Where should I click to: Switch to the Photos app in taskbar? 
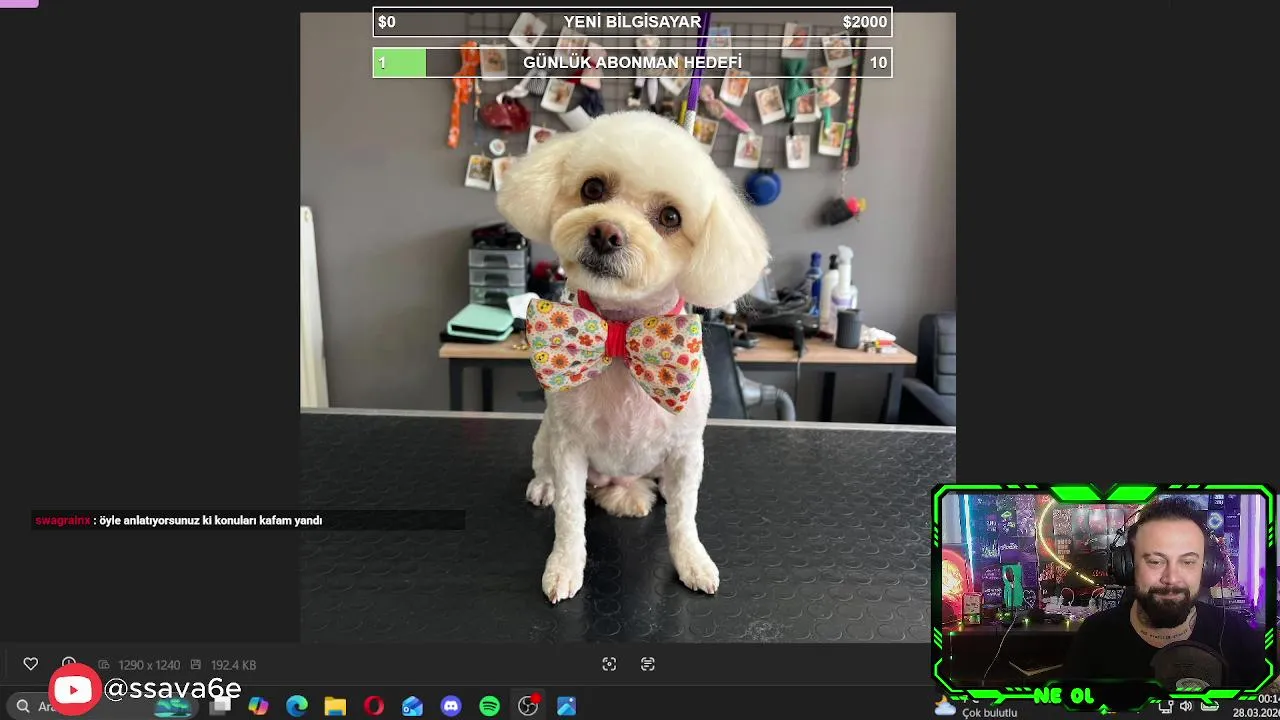point(566,706)
